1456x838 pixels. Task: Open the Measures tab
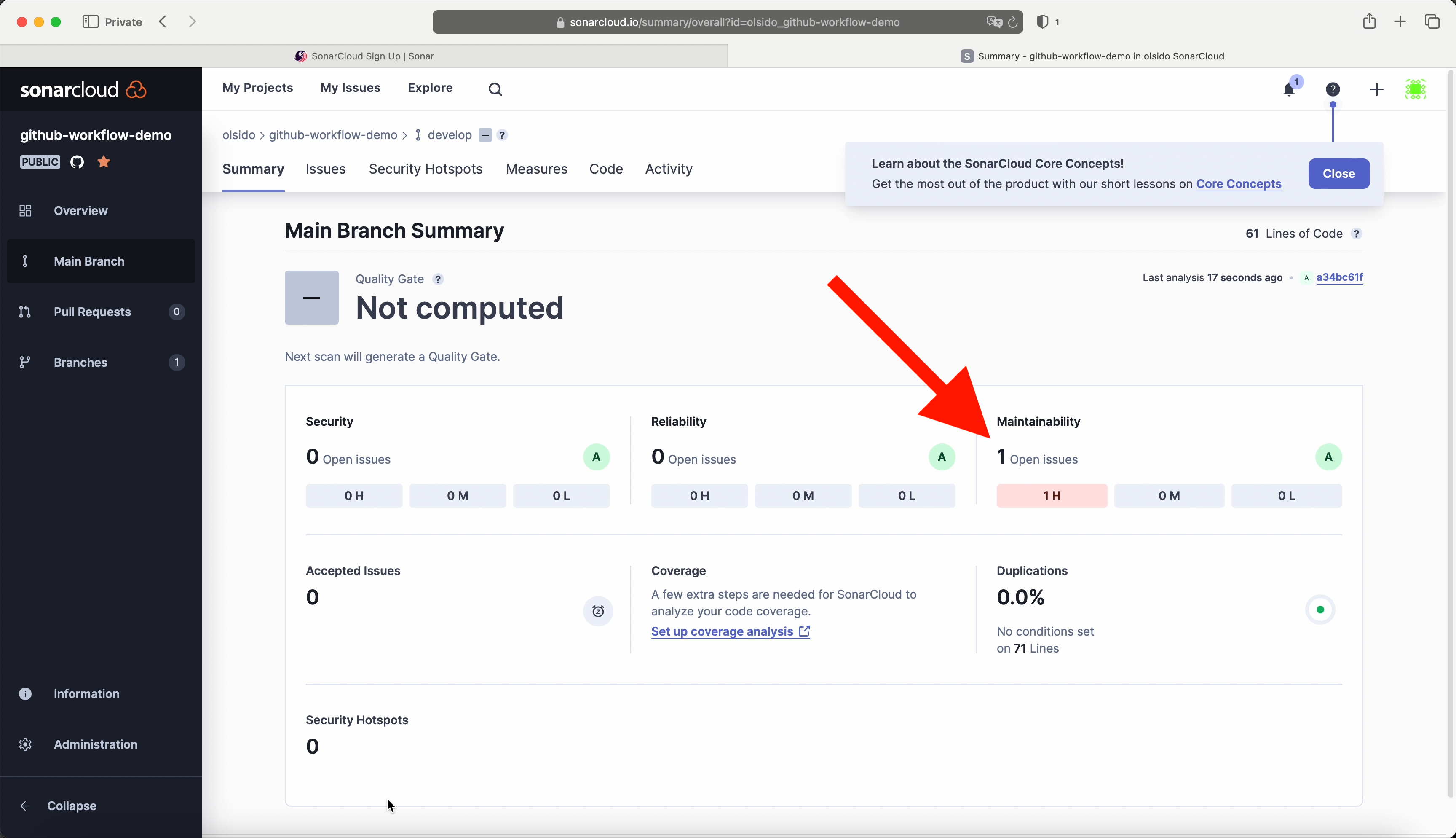(x=536, y=169)
